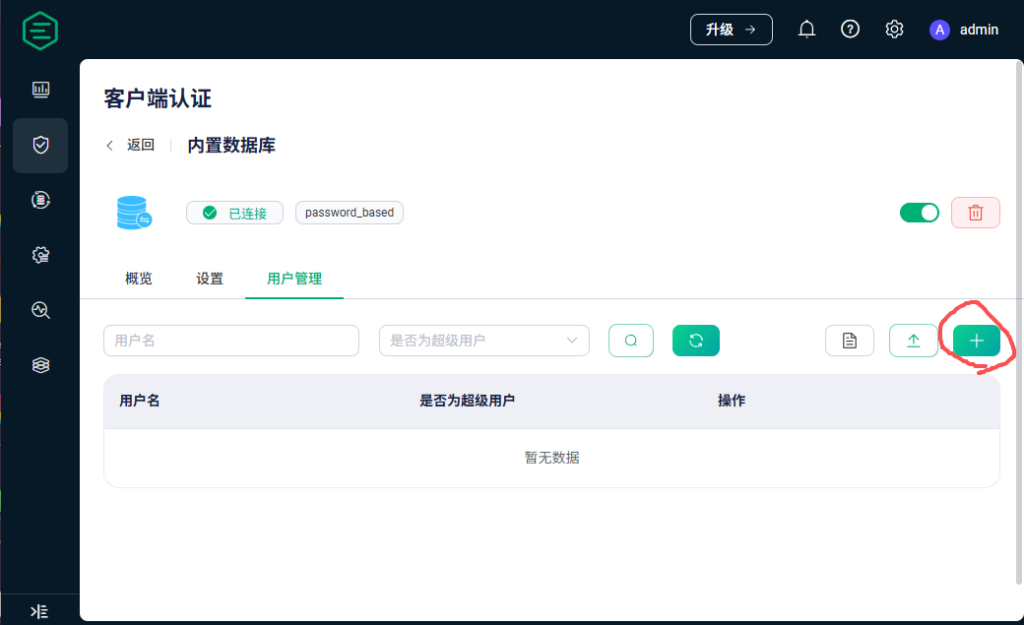Focus the 用户名 search input field

[x=231, y=340]
